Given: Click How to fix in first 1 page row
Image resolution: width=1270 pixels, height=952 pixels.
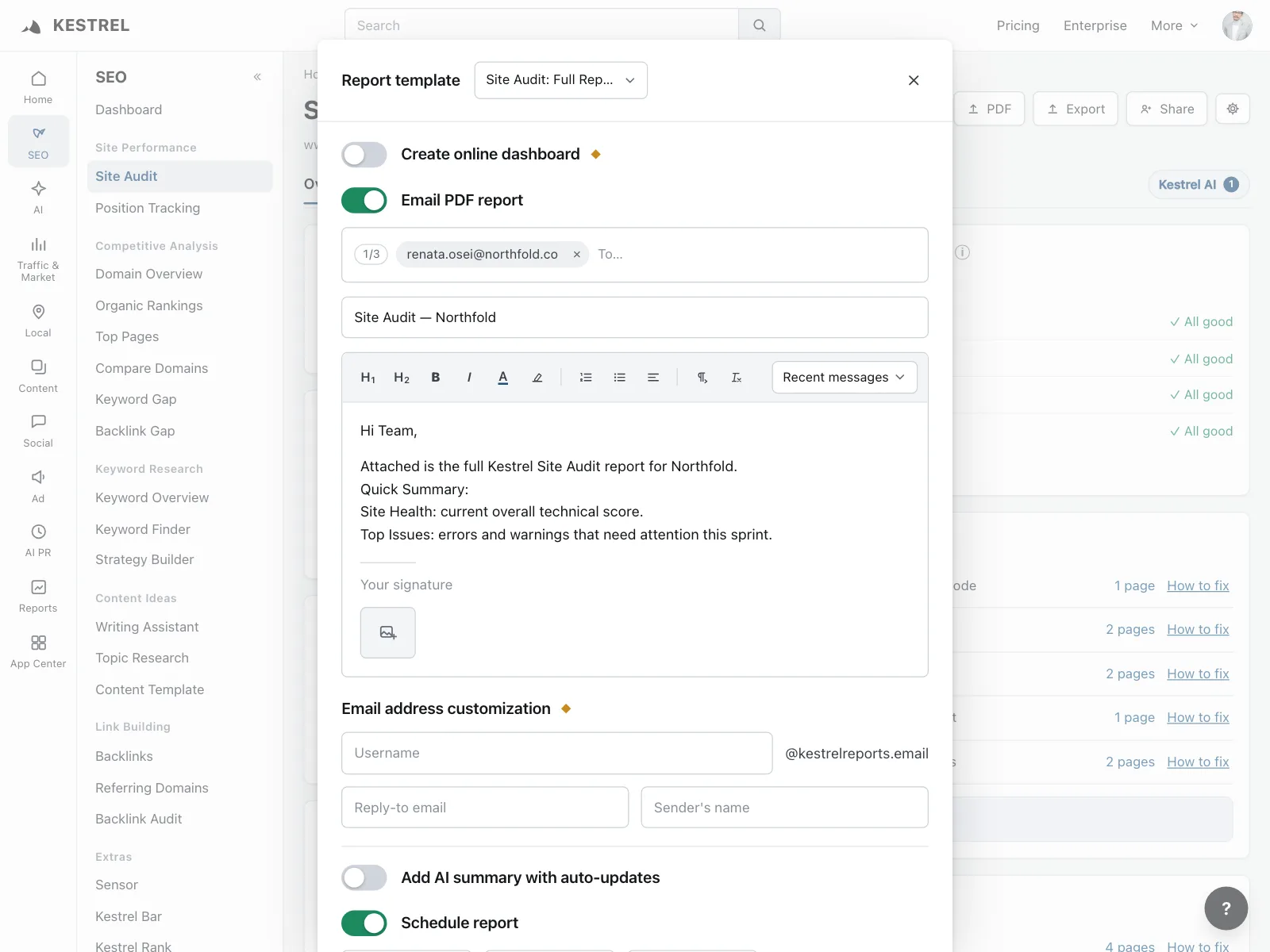Looking at the screenshot, I should tap(1198, 585).
